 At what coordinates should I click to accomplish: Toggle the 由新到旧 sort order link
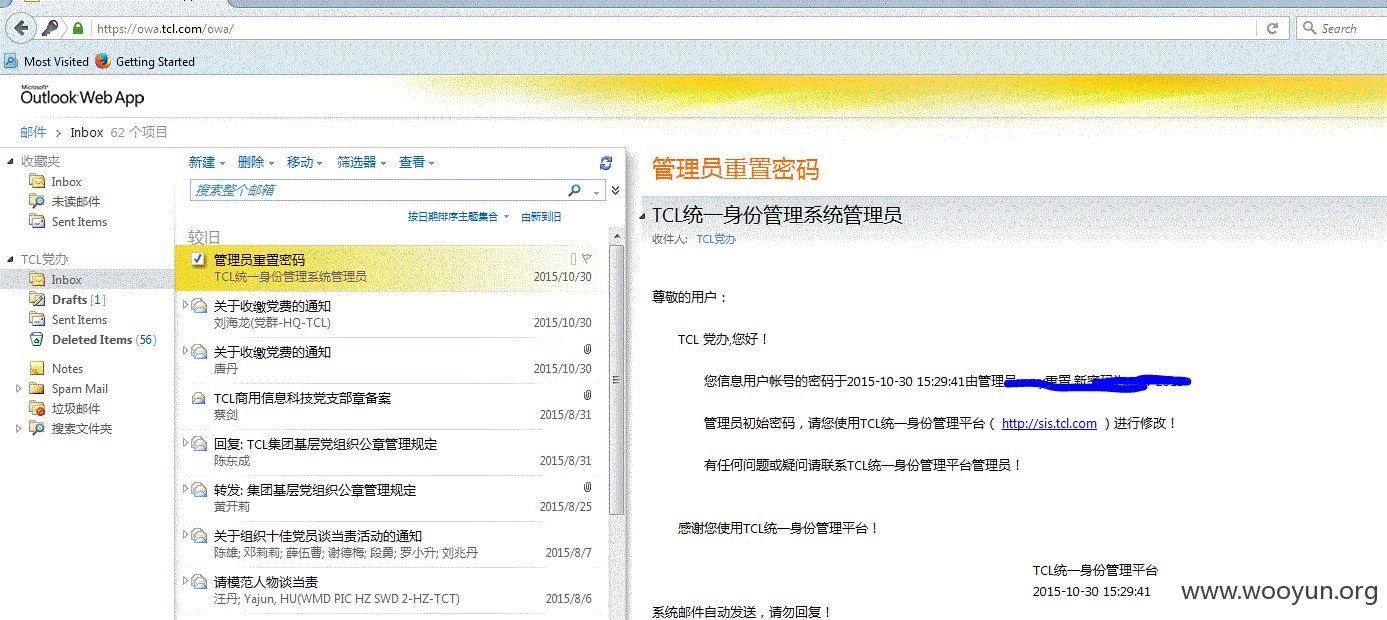pyautogui.click(x=541, y=217)
